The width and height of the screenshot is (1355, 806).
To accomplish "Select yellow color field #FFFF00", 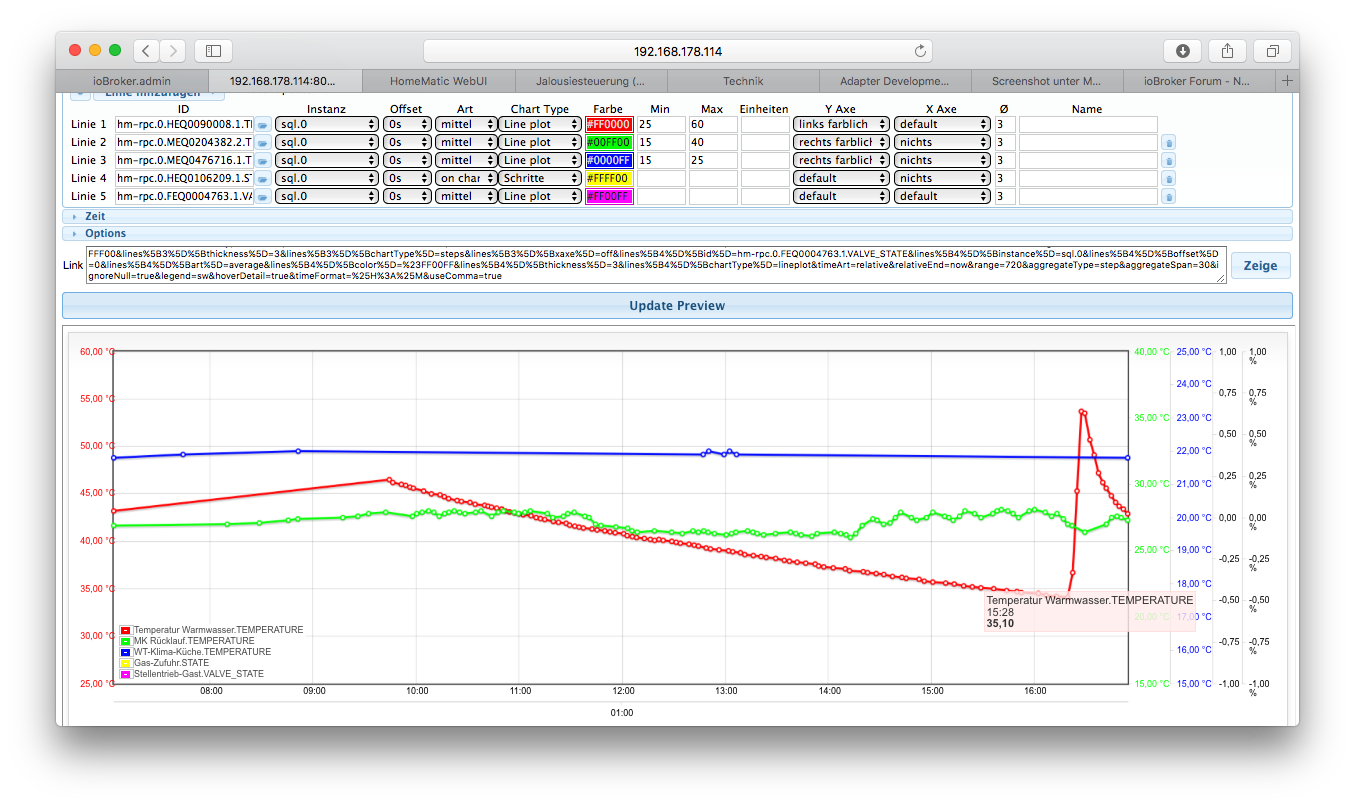I will (x=609, y=178).
